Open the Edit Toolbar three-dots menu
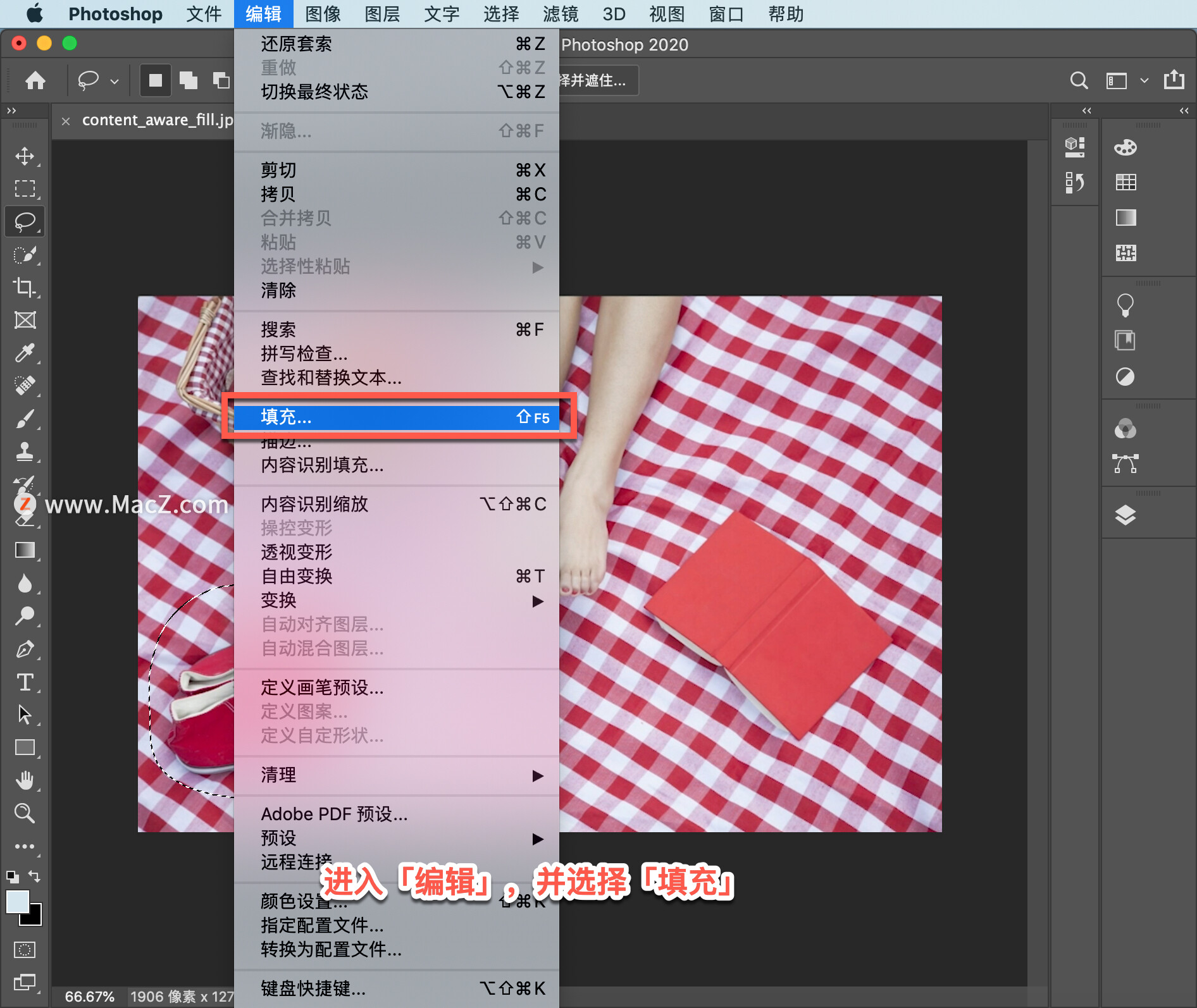Viewport: 1197px width, 1008px height. point(25,846)
